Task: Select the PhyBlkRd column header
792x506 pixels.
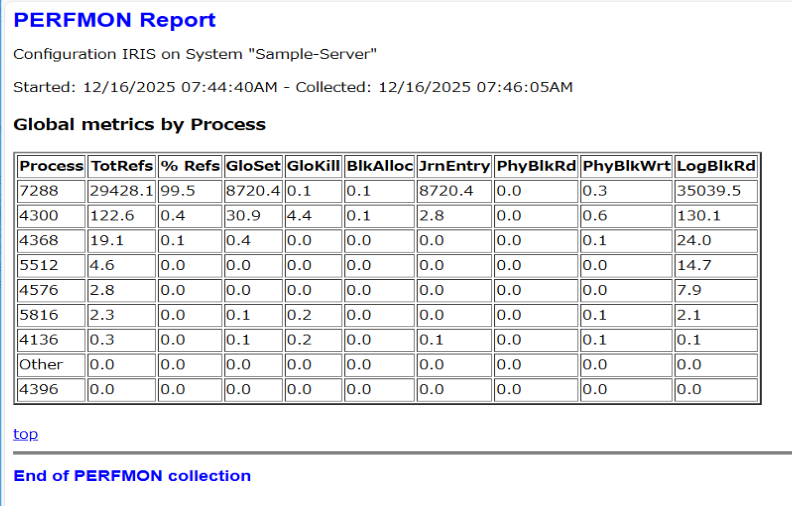Action: [536, 166]
